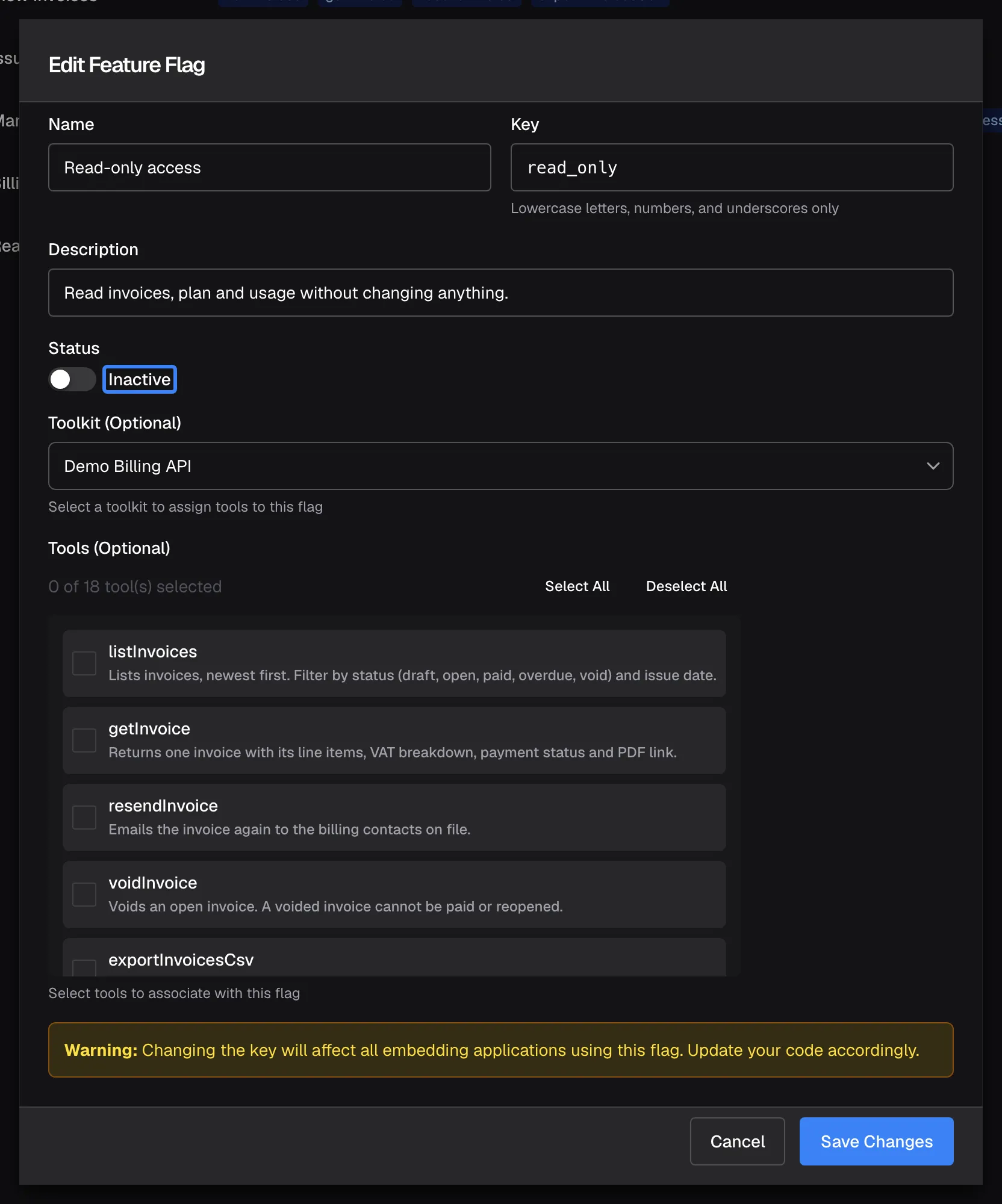Screen dimensions: 1002x1204
Task: Click the Cancel button
Action: click(738, 1141)
